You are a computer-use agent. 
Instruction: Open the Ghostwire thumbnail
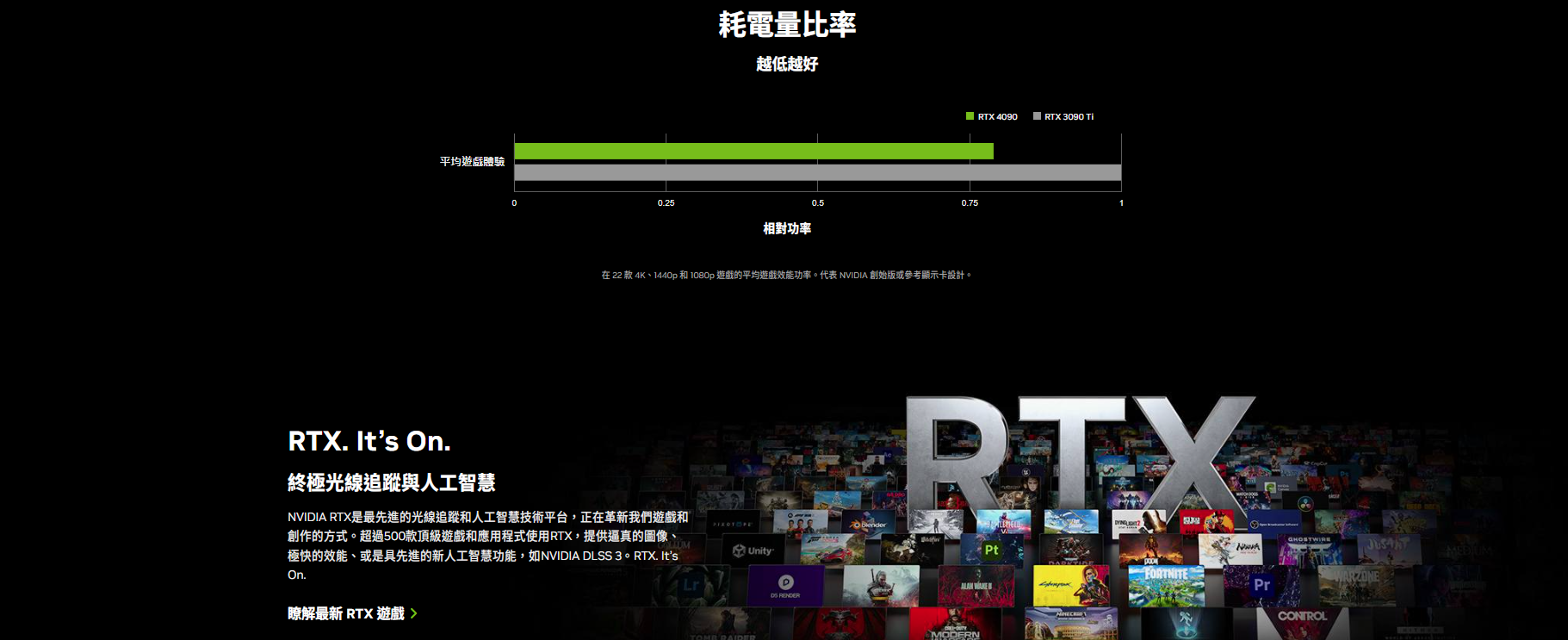[1310, 550]
